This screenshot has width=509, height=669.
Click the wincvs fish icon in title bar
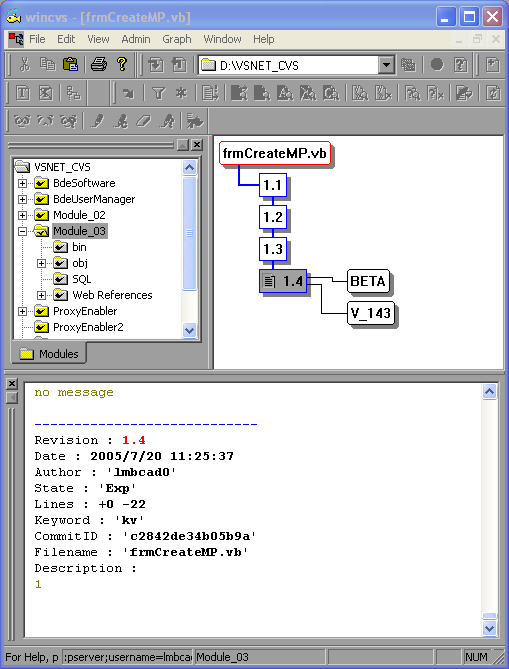13,17
